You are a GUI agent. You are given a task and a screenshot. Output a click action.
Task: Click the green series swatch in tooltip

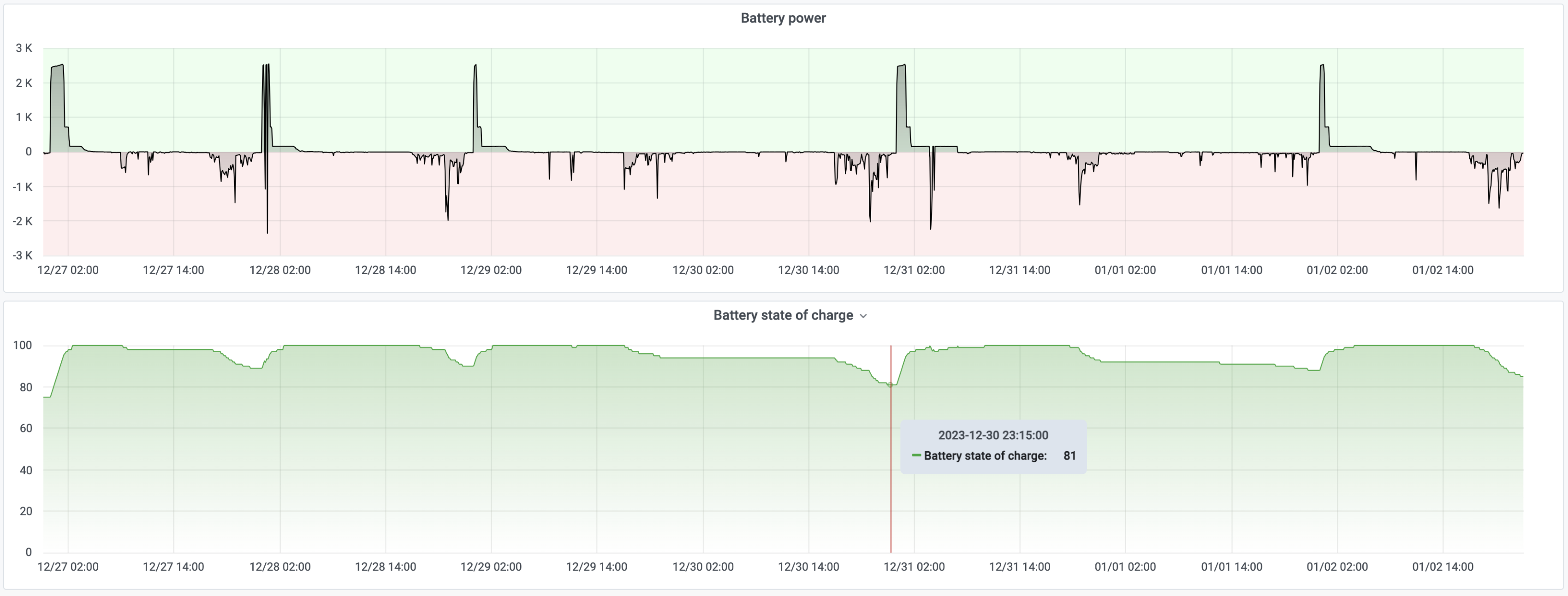(916, 455)
